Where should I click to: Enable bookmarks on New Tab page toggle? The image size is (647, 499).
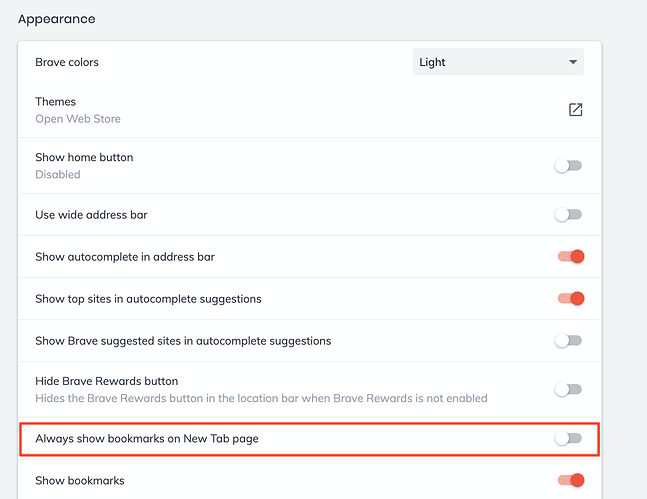tap(568, 438)
